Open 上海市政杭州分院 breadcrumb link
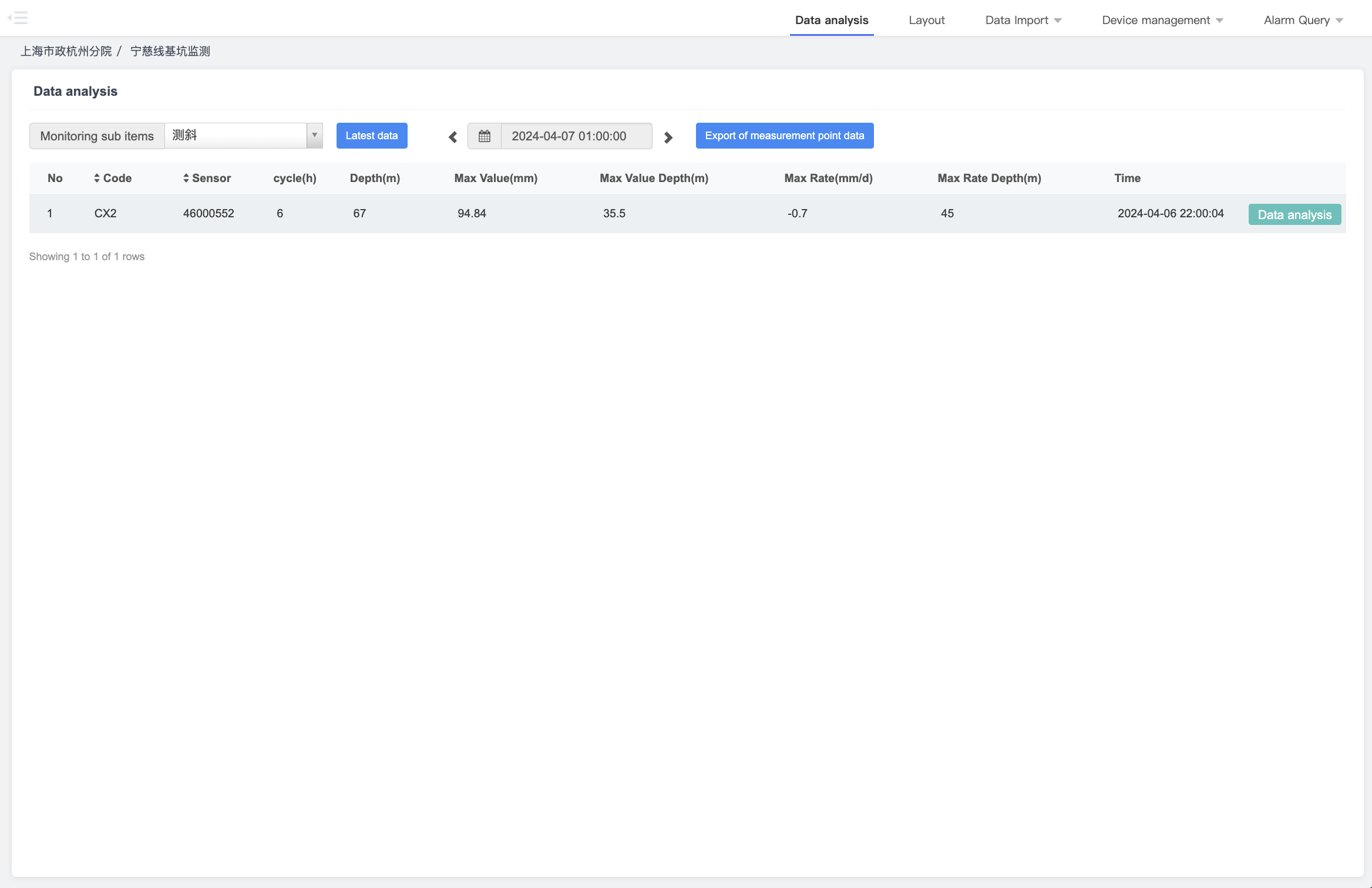Viewport: 1372px width, 888px height. tap(66, 51)
